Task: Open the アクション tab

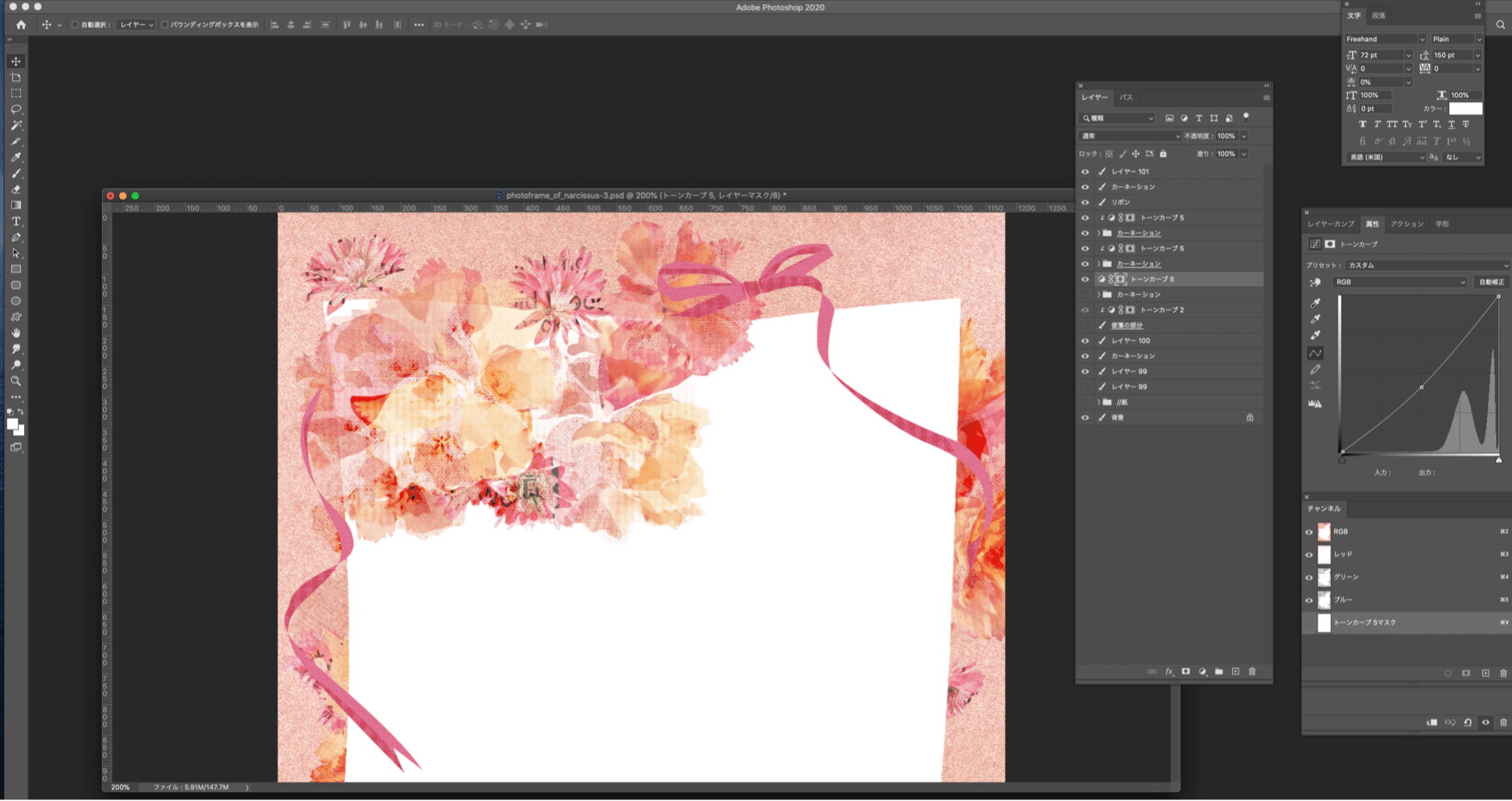Action: (x=1407, y=224)
